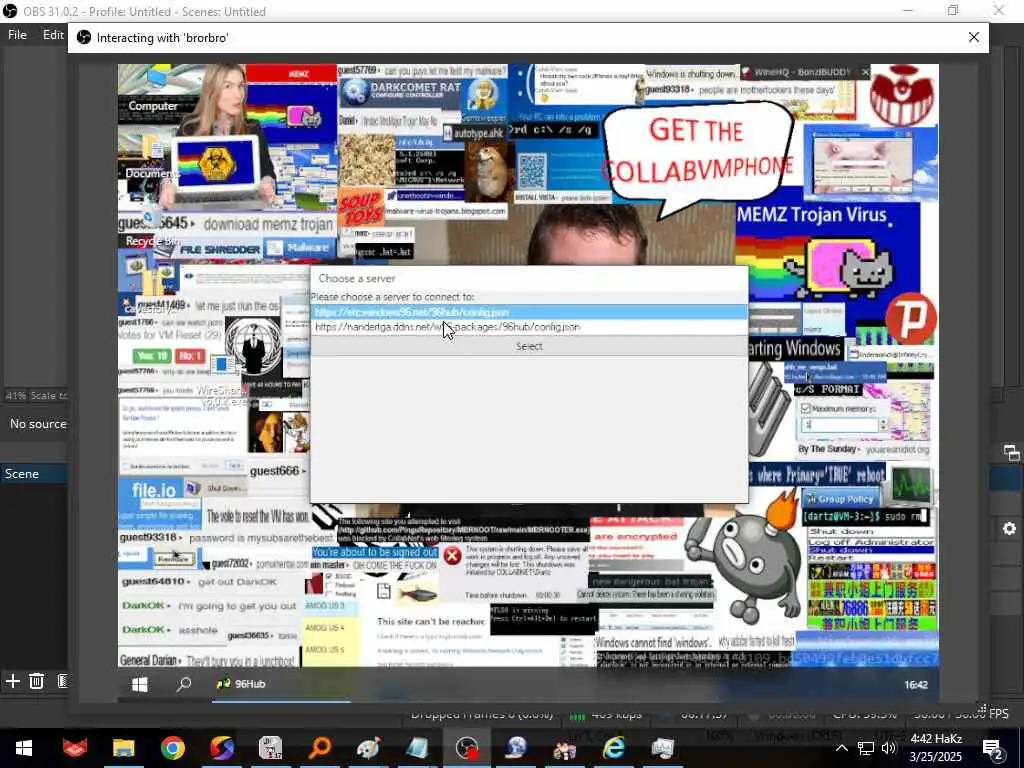The height and width of the screenshot is (768, 1024).
Task: Select the windows96.net server entry
Action: coord(529,312)
